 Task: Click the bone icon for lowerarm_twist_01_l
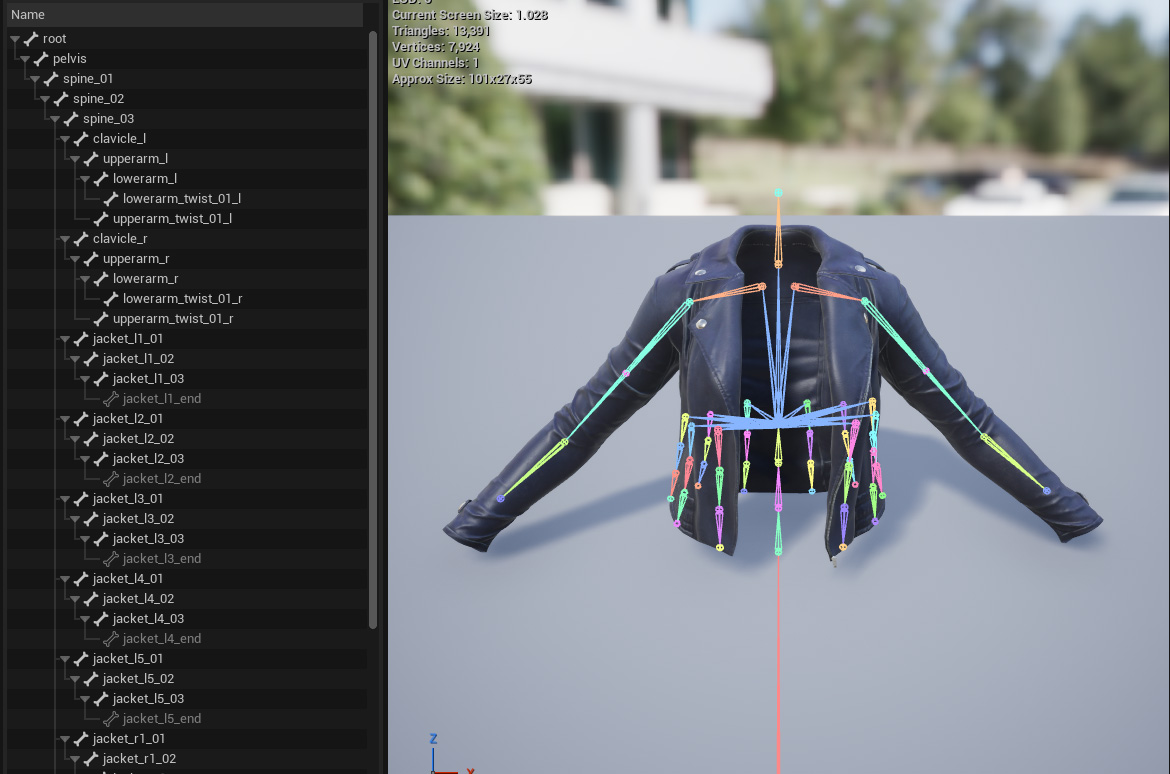pos(111,199)
